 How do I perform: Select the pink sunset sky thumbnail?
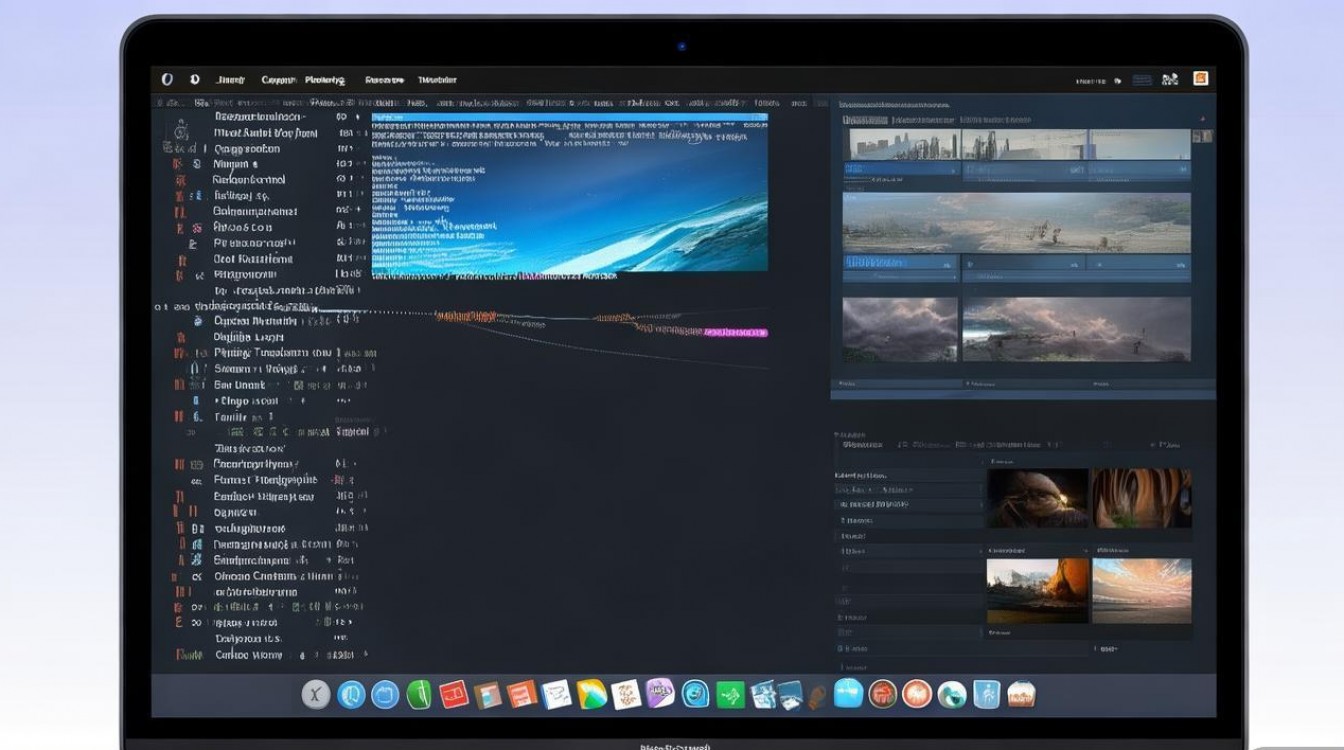tap(1142, 591)
